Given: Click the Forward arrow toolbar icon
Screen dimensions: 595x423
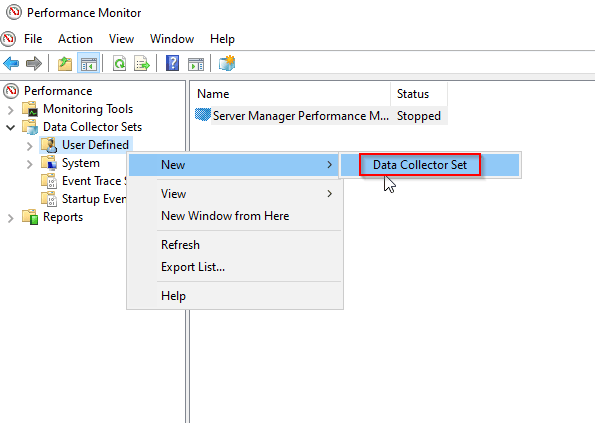Looking at the screenshot, I should pyautogui.click(x=33, y=63).
